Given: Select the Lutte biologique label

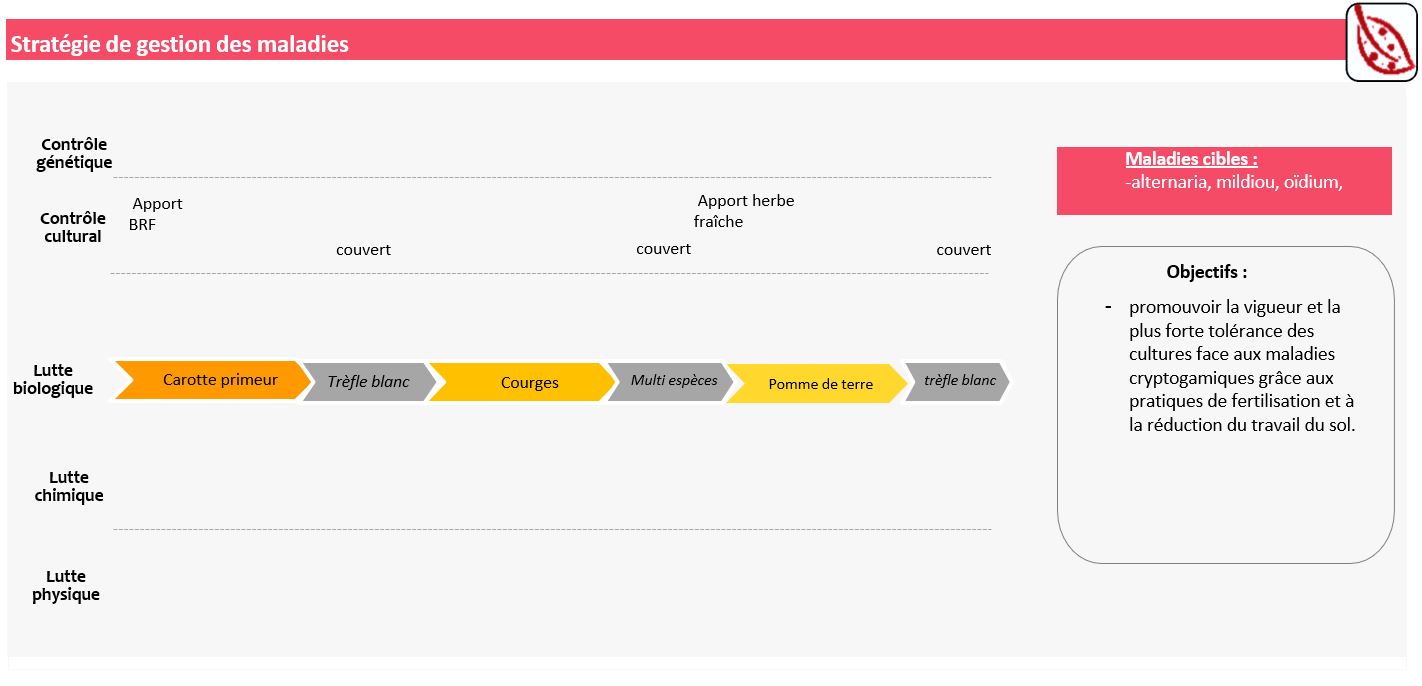Looking at the screenshot, I should point(53,379).
